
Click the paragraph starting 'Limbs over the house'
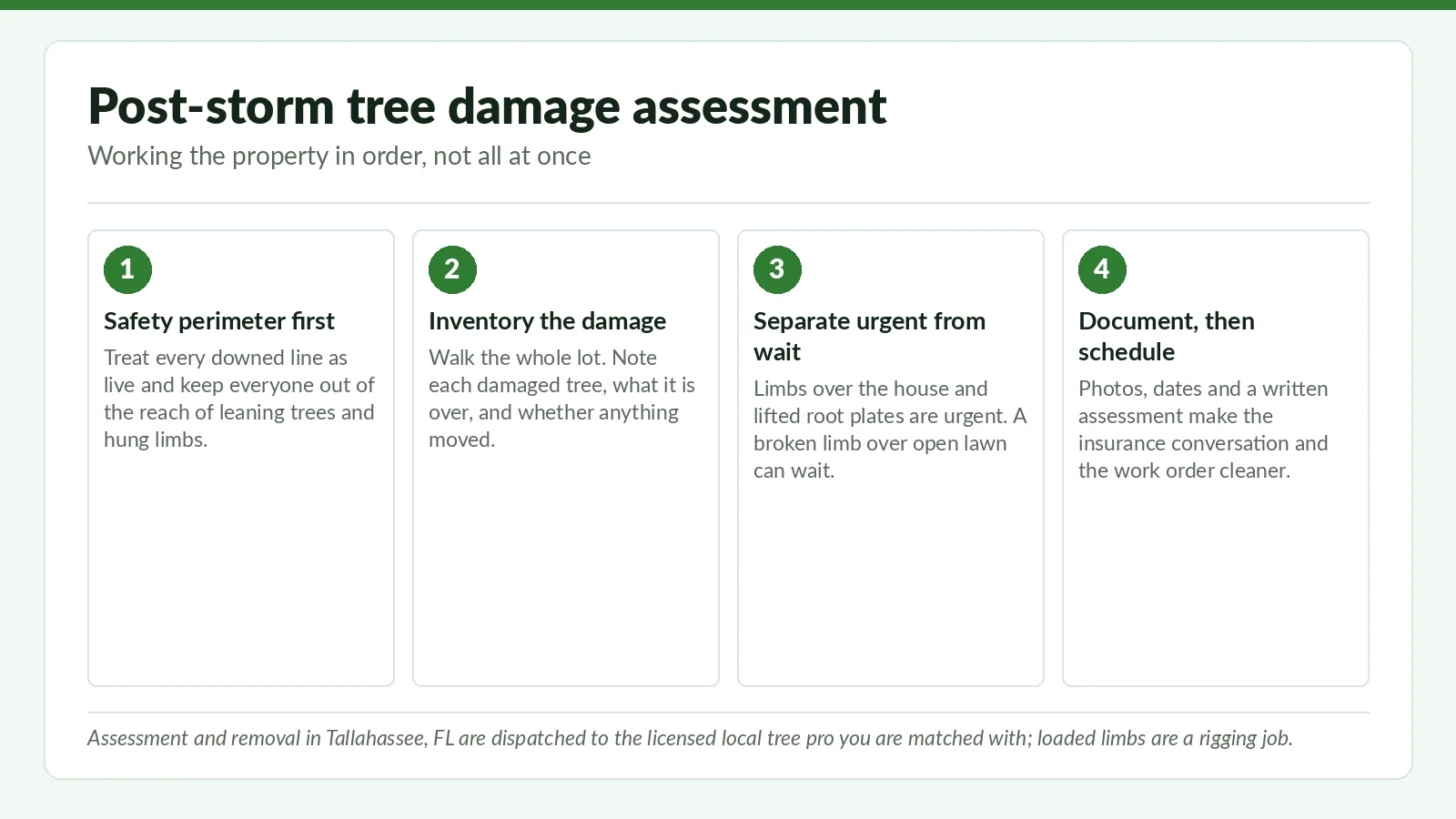tap(890, 430)
